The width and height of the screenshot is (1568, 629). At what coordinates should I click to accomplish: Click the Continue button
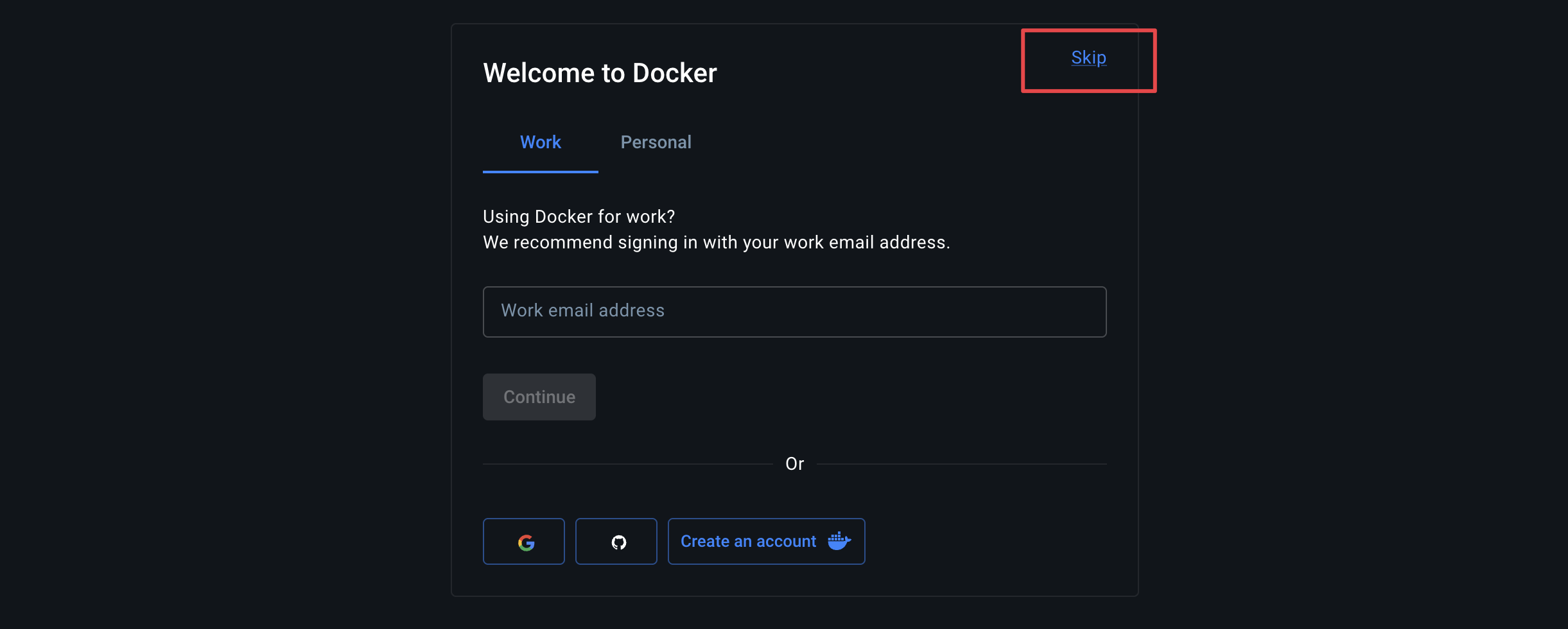[539, 397]
